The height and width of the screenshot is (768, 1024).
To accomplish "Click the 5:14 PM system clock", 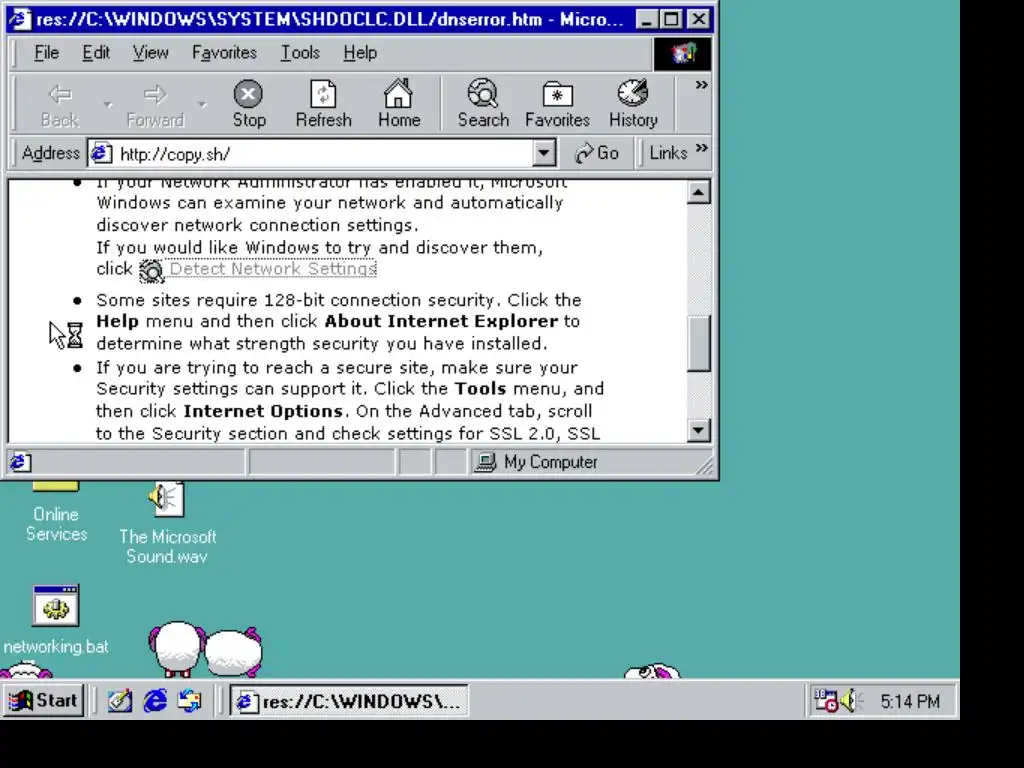I will [x=910, y=701].
